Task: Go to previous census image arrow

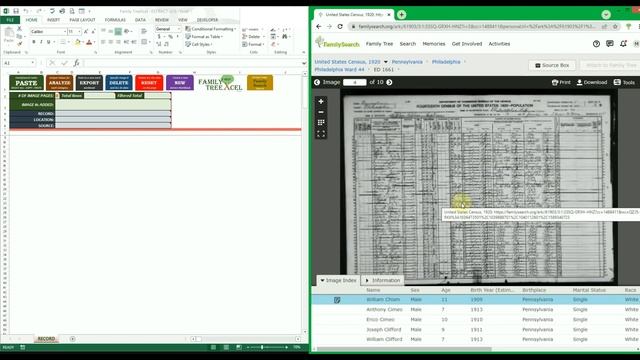Action: click(317, 82)
